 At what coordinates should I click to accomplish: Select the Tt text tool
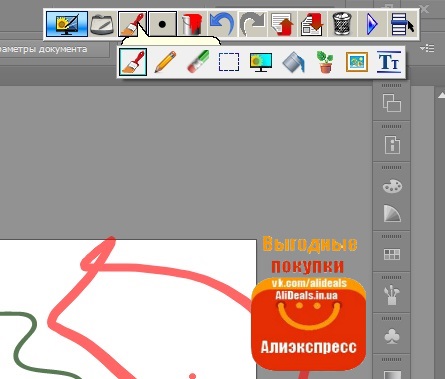tap(389, 62)
